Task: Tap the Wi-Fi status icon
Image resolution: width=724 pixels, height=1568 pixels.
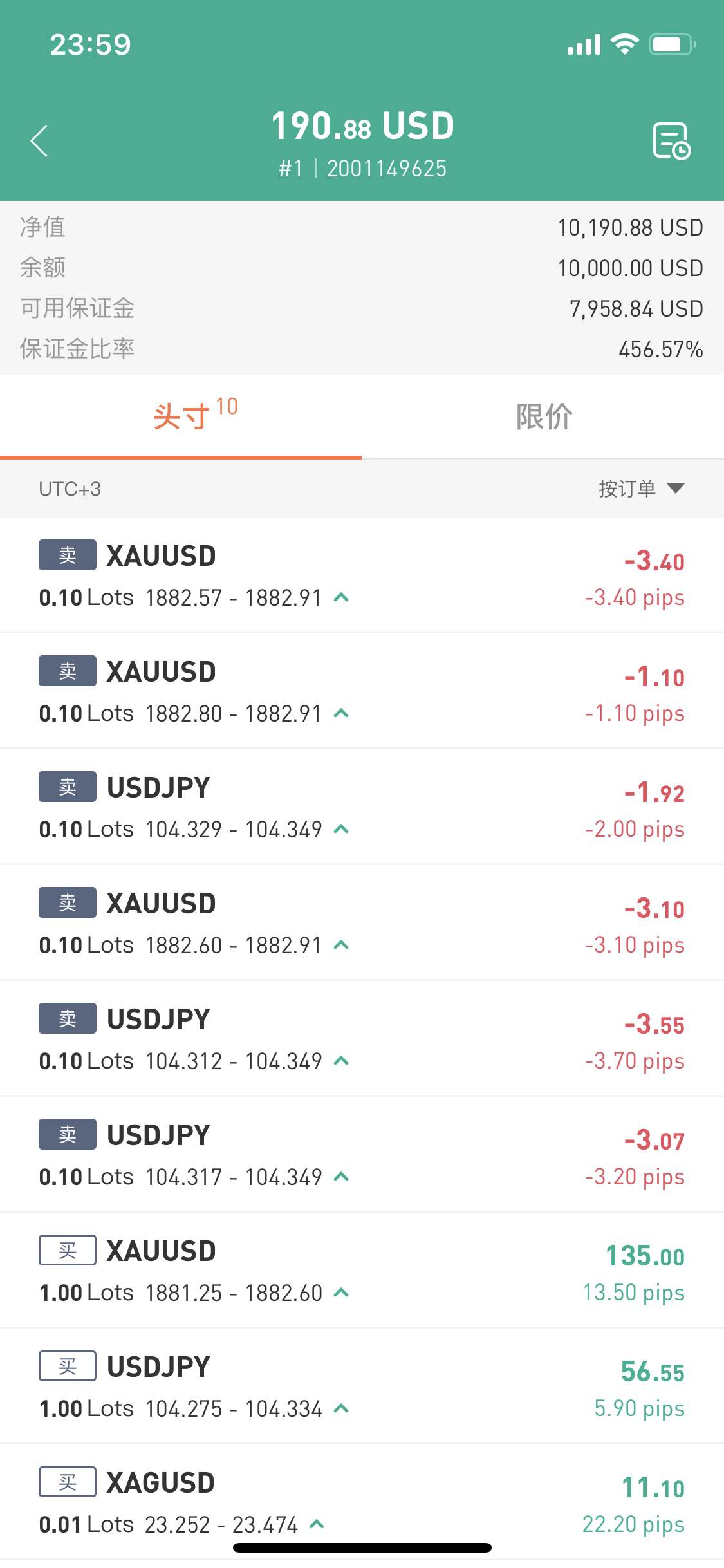Action: click(x=624, y=44)
